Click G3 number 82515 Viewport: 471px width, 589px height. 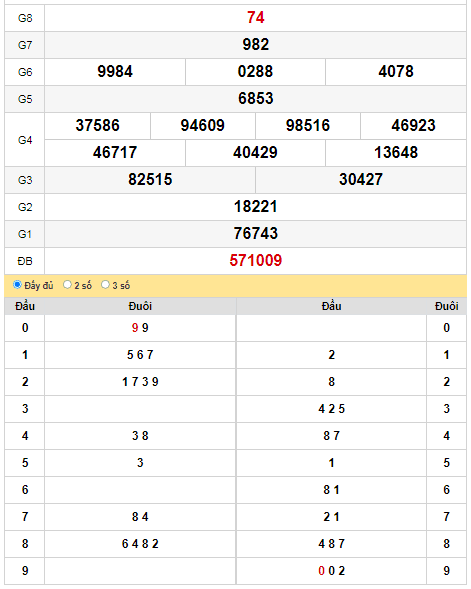point(150,180)
